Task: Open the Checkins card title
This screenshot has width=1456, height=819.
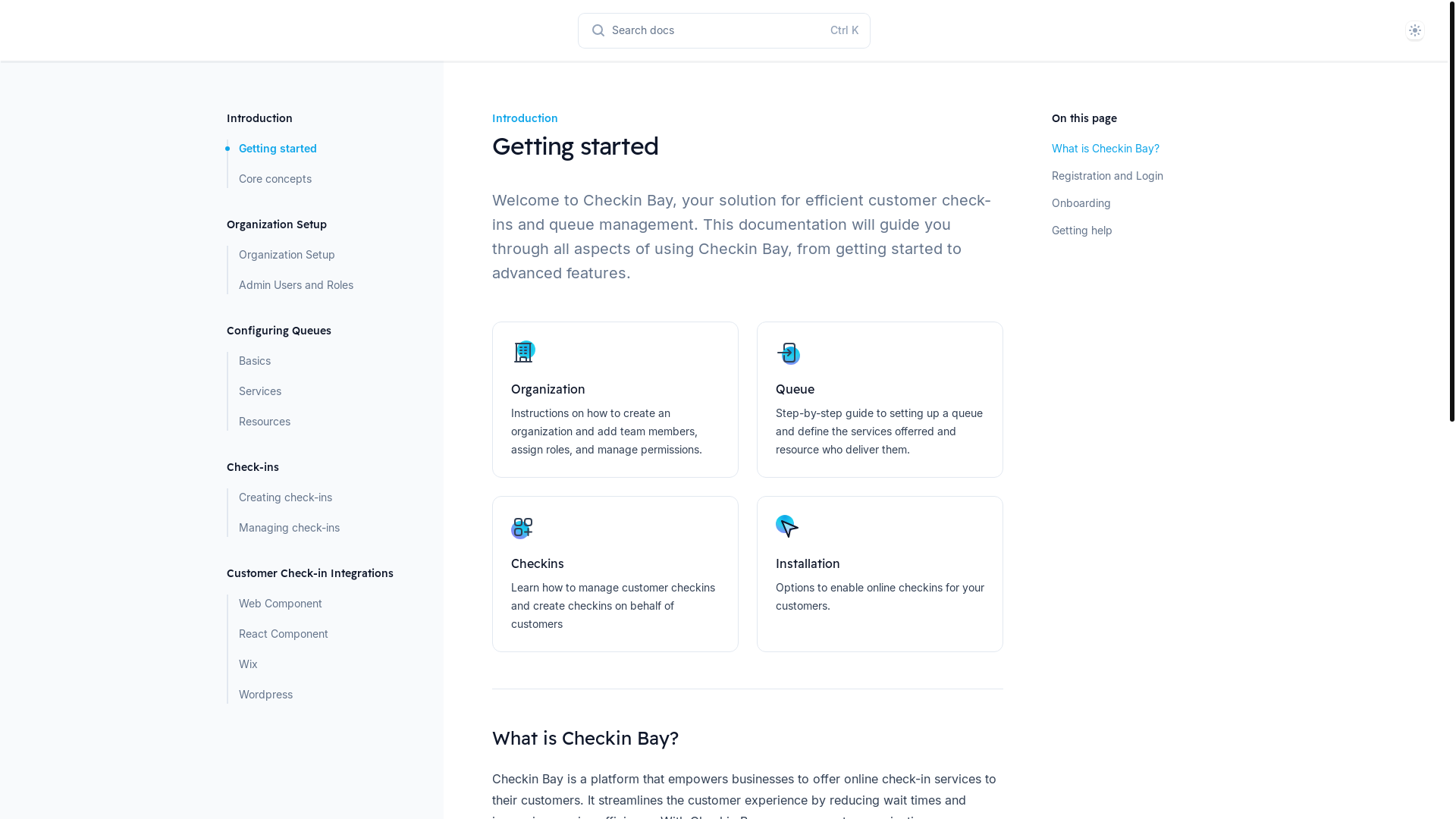Action: 538,563
